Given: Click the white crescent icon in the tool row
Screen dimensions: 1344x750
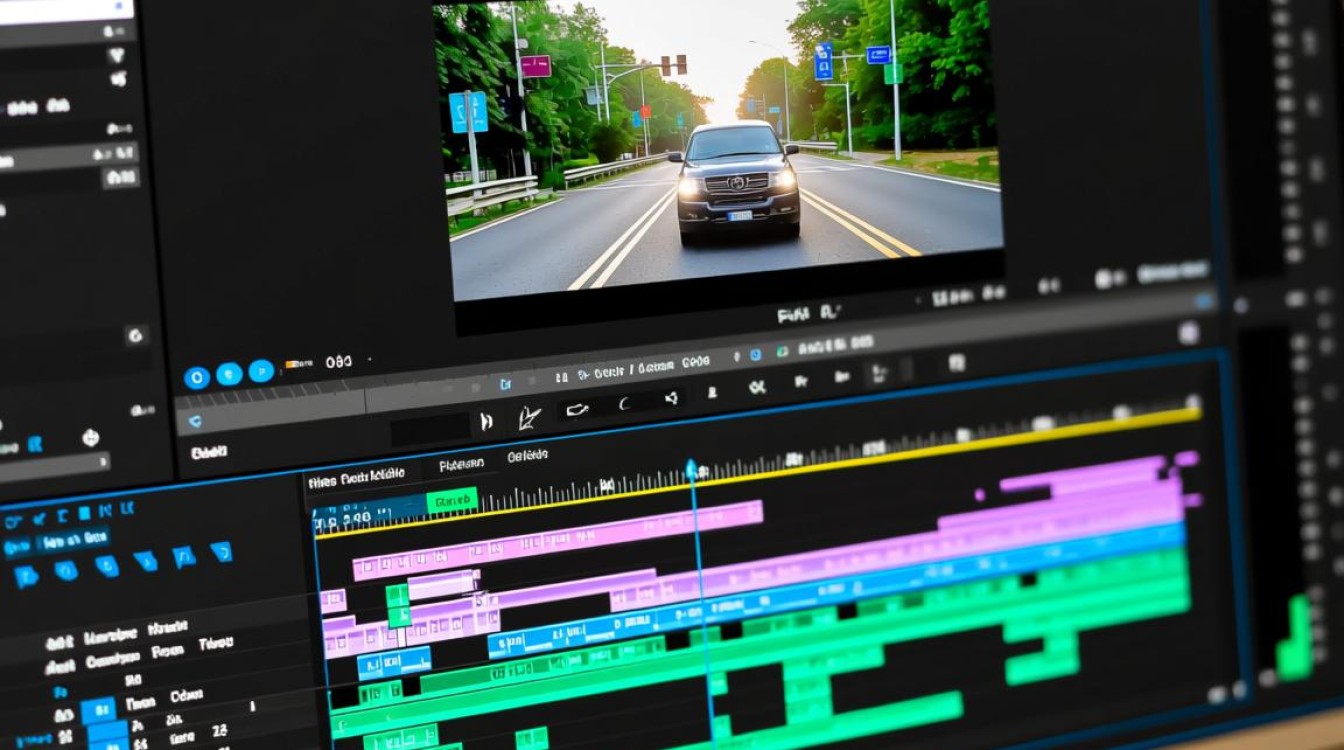Looking at the screenshot, I should click(624, 404).
